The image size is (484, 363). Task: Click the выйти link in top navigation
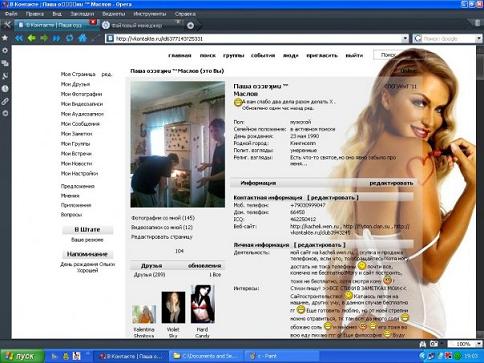(x=354, y=55)
